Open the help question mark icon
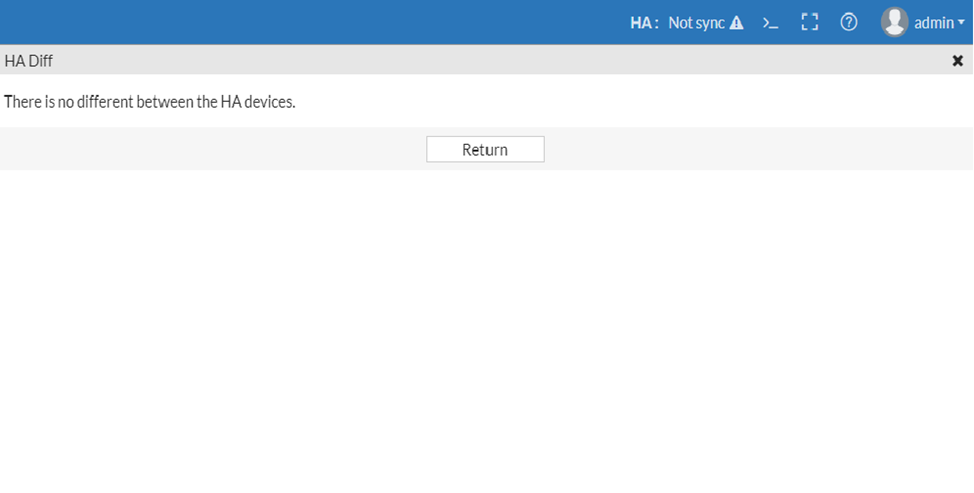Viewport: 974px width, 493px height. pyautogui.click(x=849, y=22)
